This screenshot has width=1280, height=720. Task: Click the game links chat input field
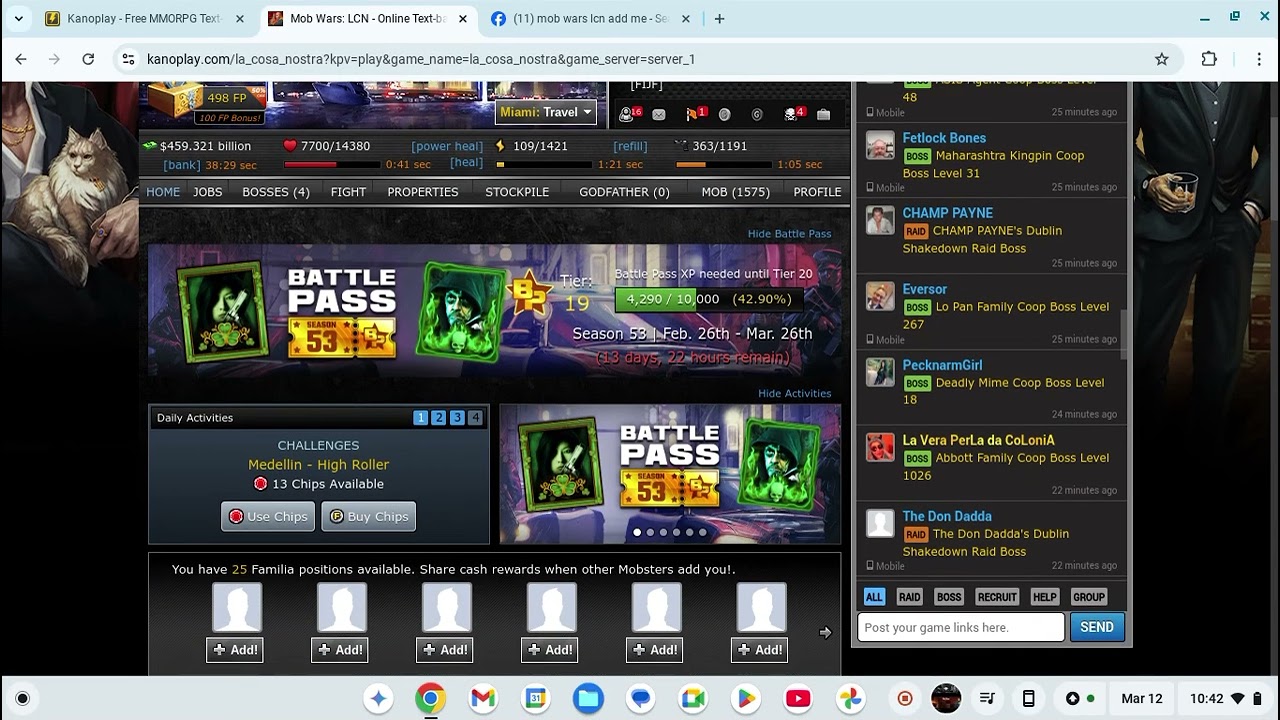[x=961, y=627]
